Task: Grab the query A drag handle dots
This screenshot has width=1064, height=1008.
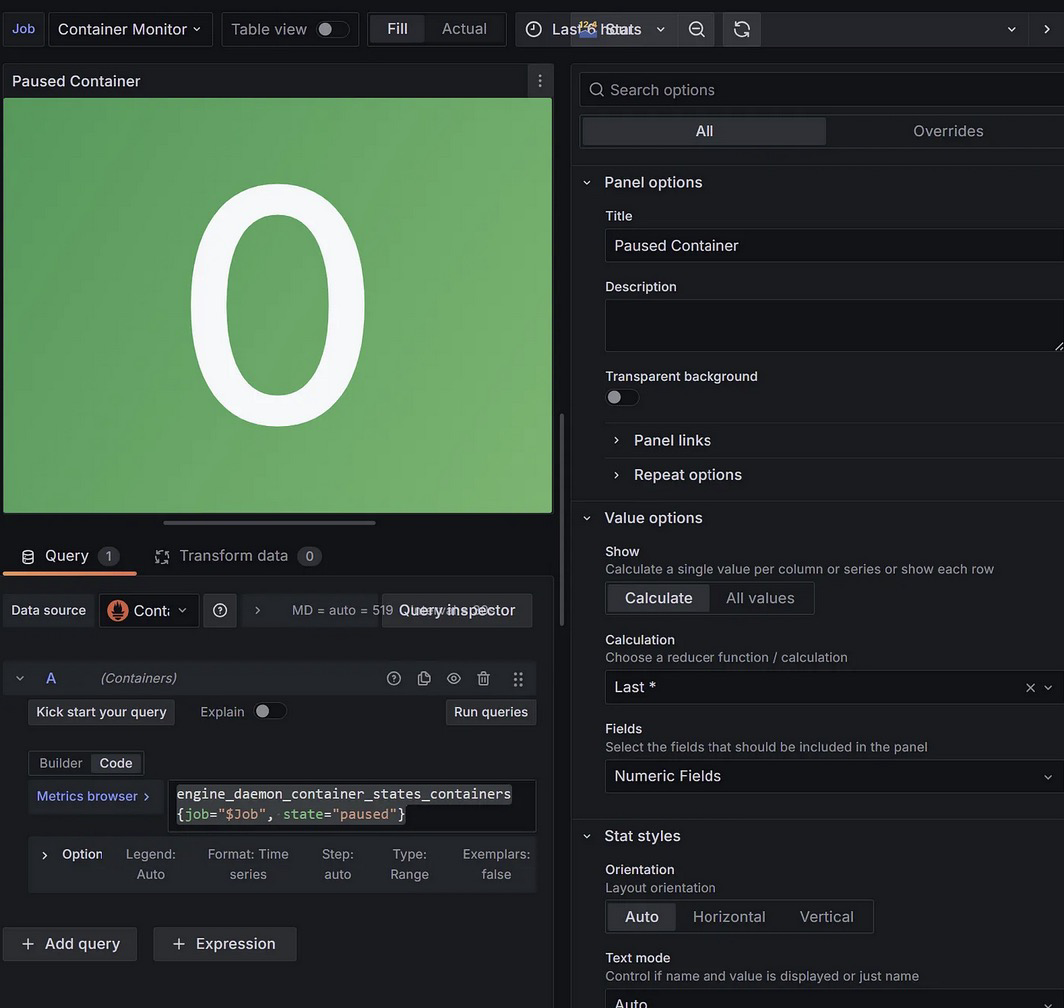Action: pyautogui.click(x=518, y=679)
